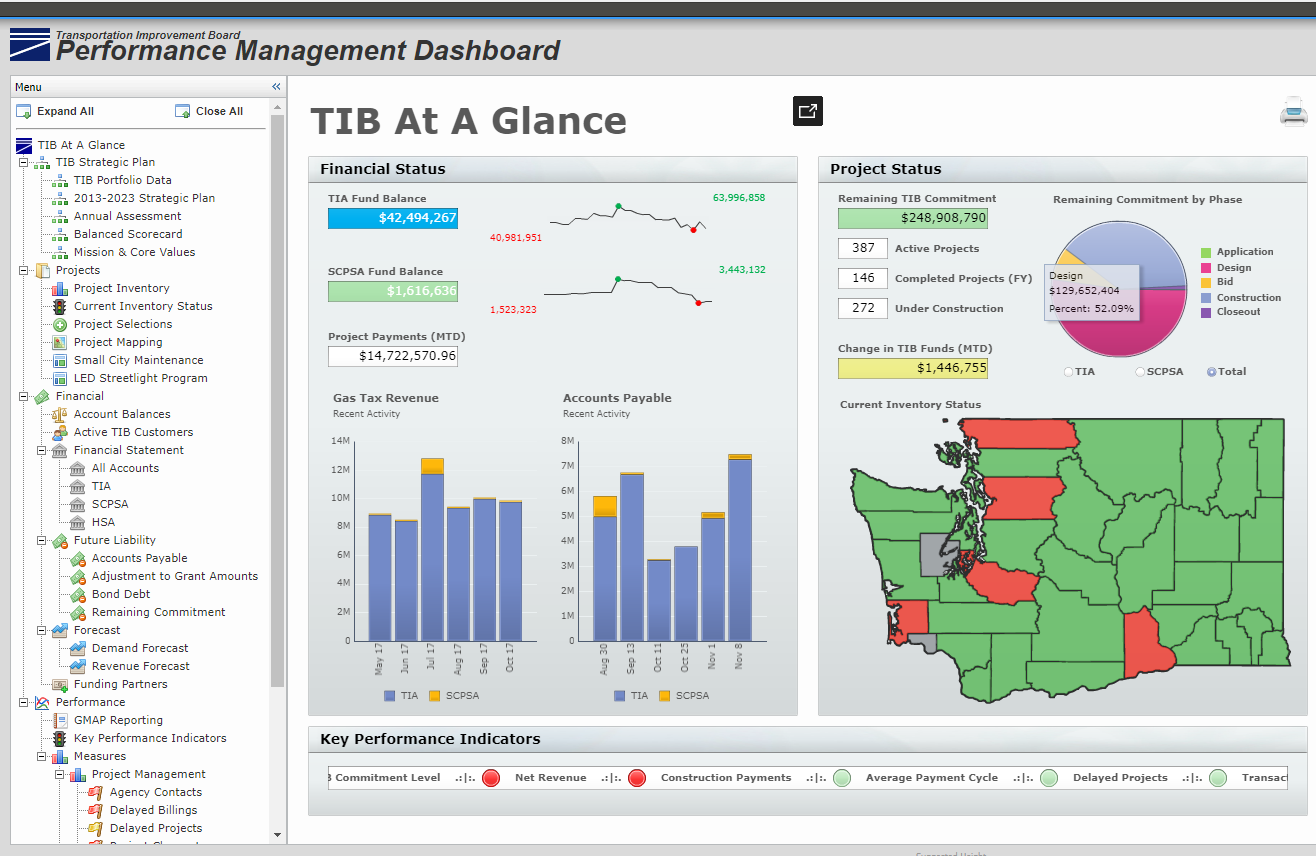Click the Construction legend color swatch
Image resolution: width=1316 pixels, height=856 pixels.
coord(1206,298)
